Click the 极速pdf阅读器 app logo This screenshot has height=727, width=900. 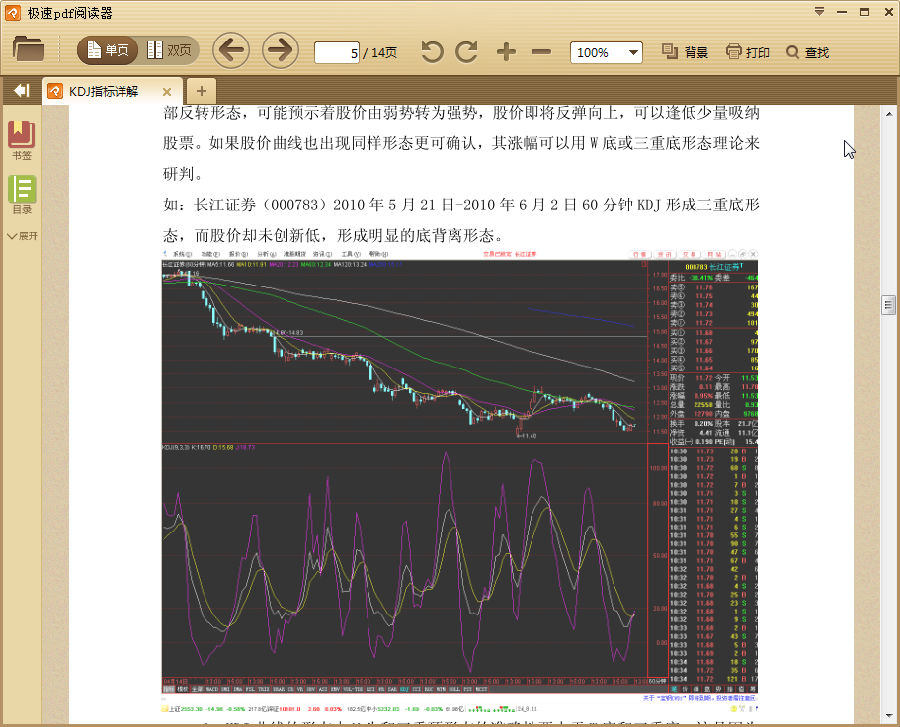[x=13, y=13]
